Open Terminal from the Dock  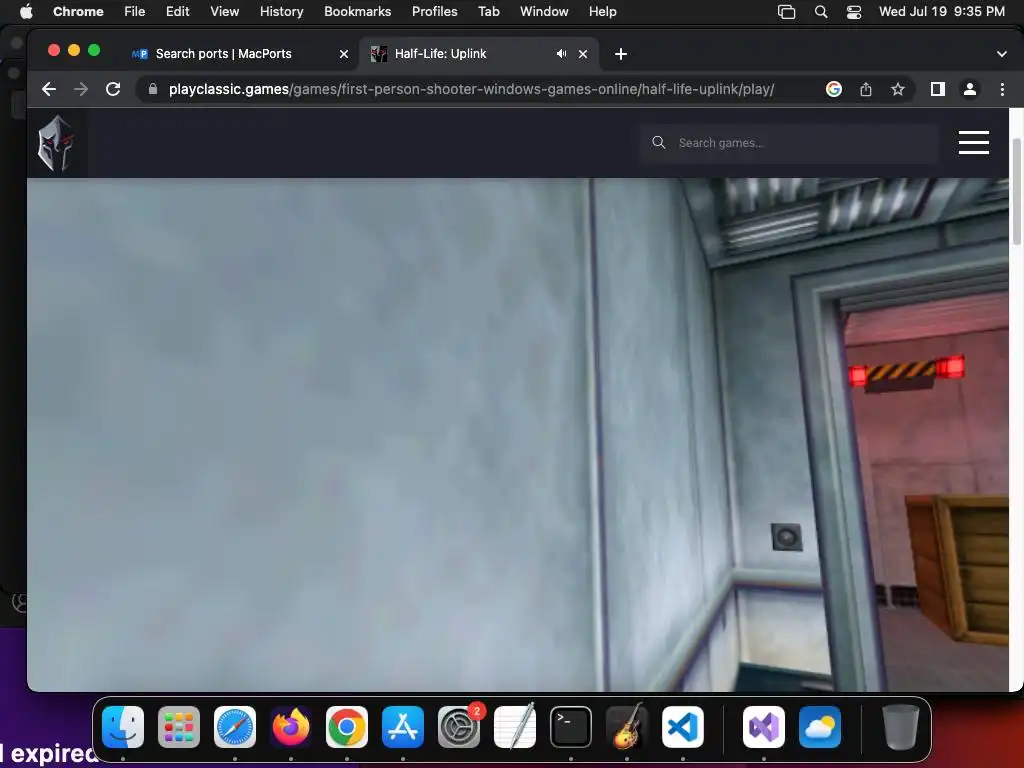coord(571,727)
